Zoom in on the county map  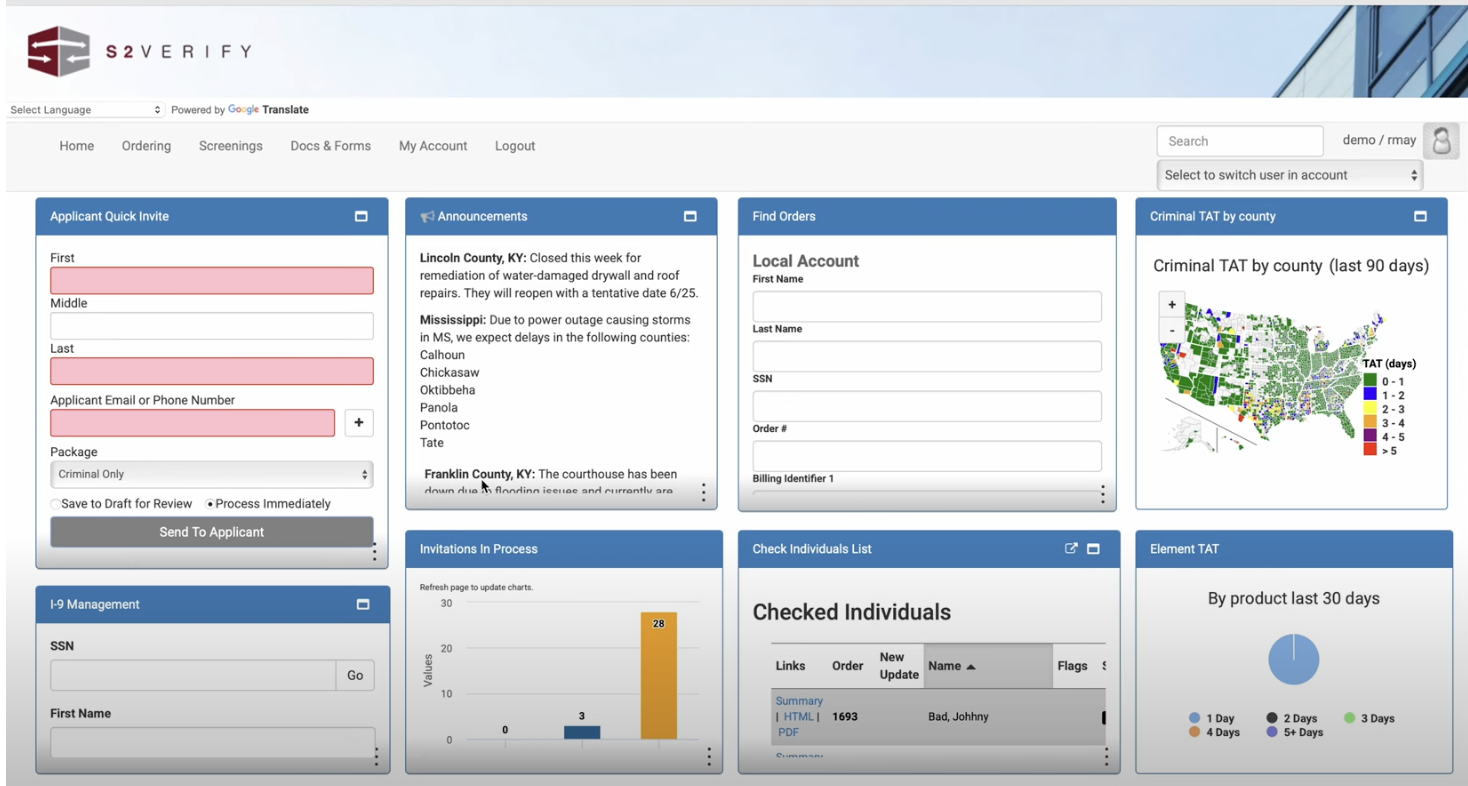(x=1172, y=305)
